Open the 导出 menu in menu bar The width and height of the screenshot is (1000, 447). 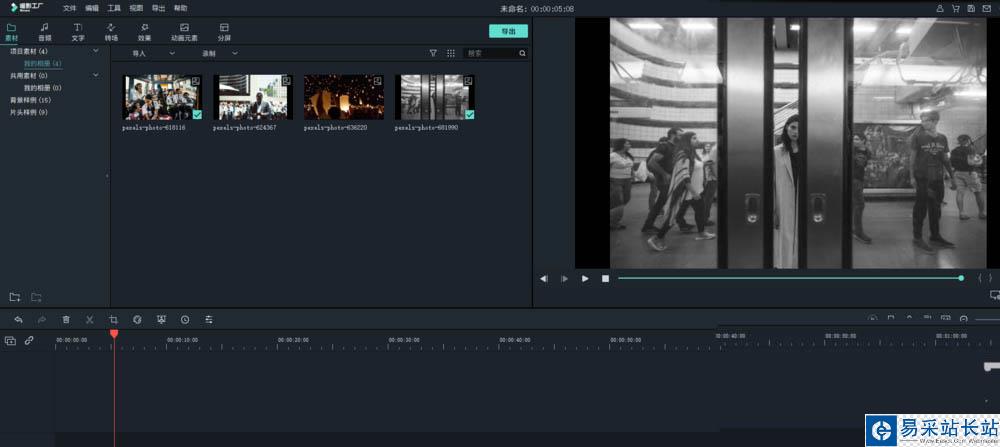tap(158, 8)
